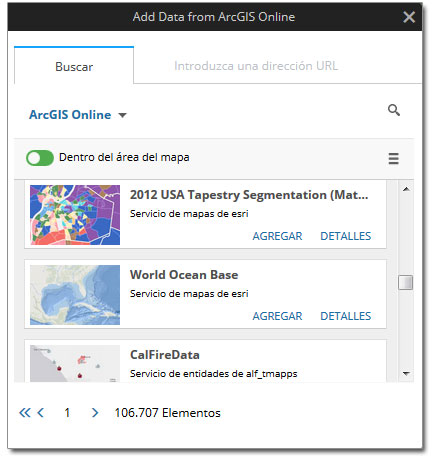Viewport: 437px width, 460px height.
Task: Close the Add Data dialog
Action: (x=409, y=17)
